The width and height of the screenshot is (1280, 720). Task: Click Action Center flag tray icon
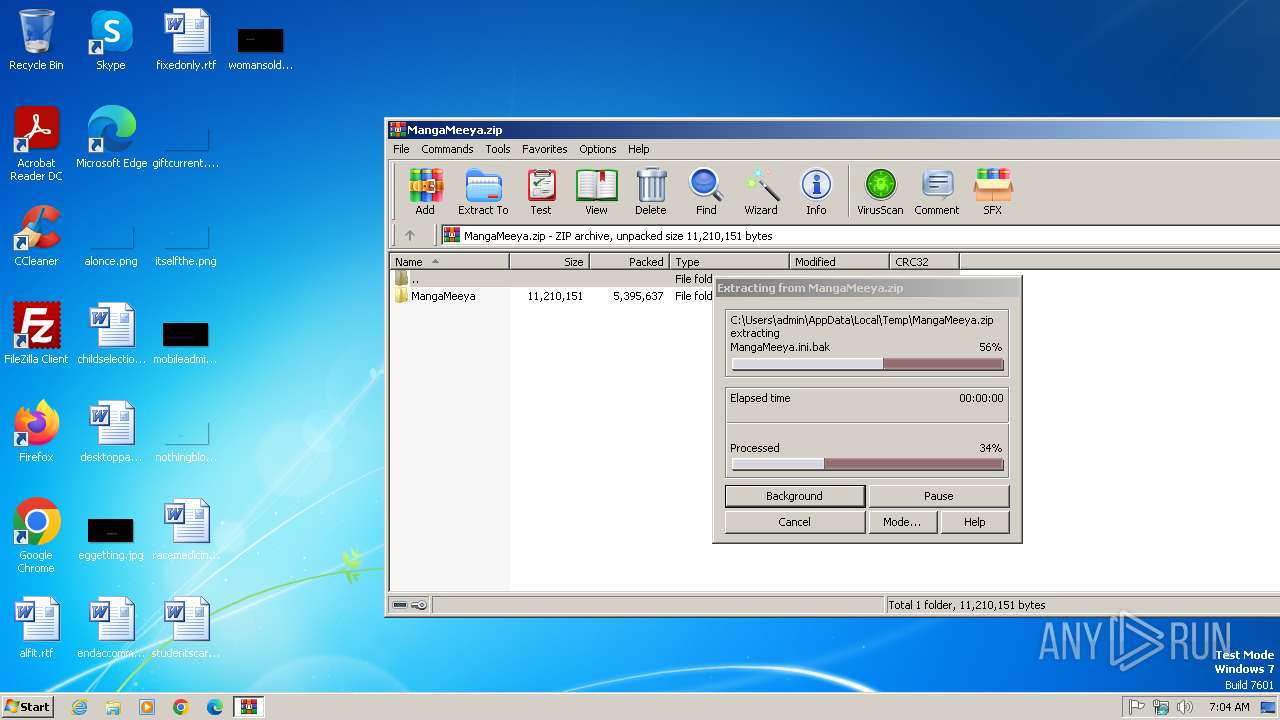(x=1137, y=707)
